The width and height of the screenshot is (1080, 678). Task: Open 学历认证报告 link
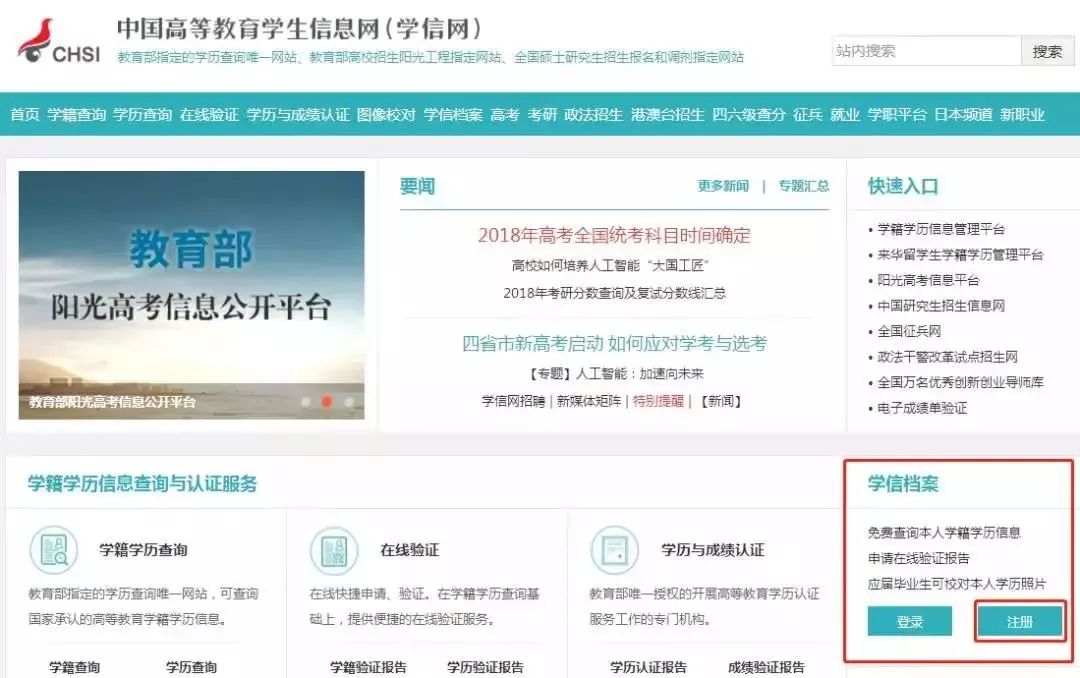pyautogui.click(x=649, y=667)
